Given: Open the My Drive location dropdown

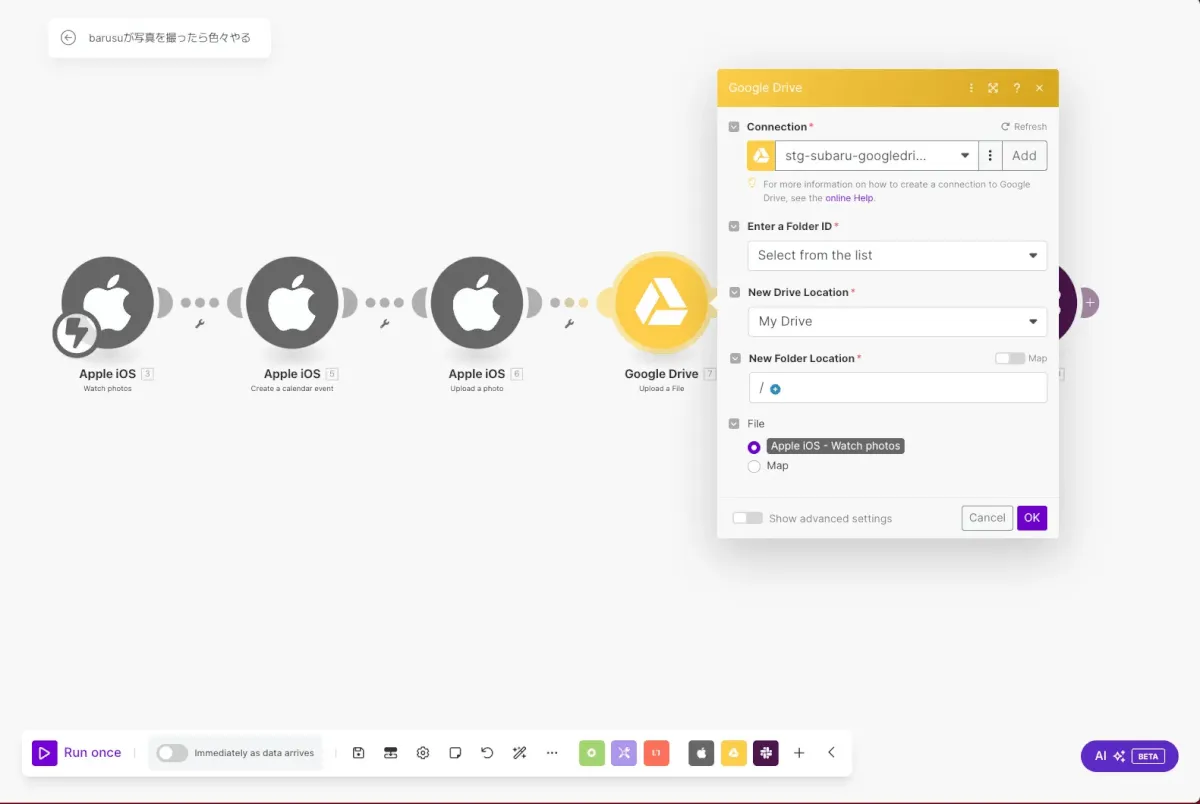Looking at the screenshot, I should [x=897, y=321].
